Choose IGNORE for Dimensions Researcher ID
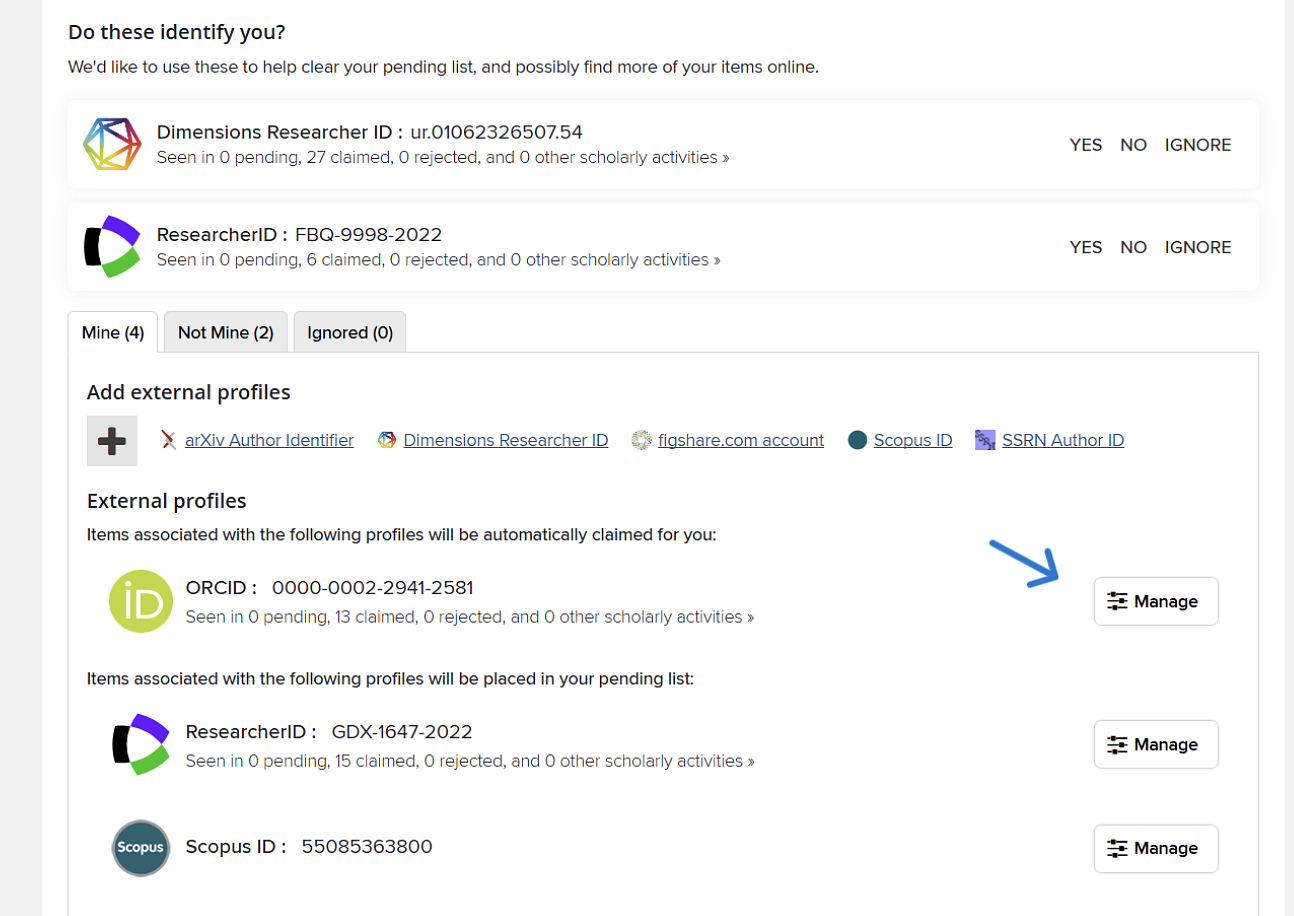Viewport: 1294px width, 916px height. pyautogui.click(x=1197, y=145)
